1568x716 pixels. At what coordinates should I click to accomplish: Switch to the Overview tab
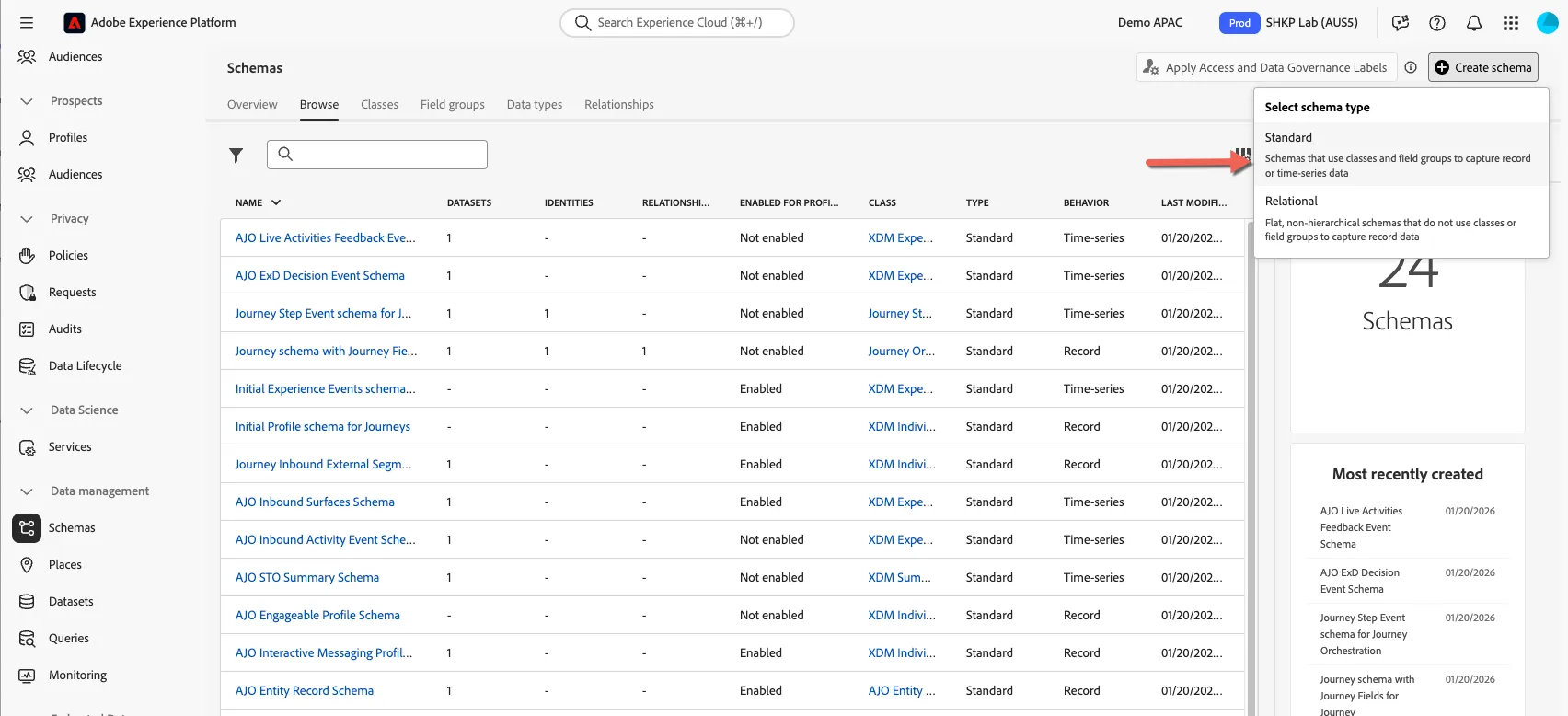(x=252, y=105)
